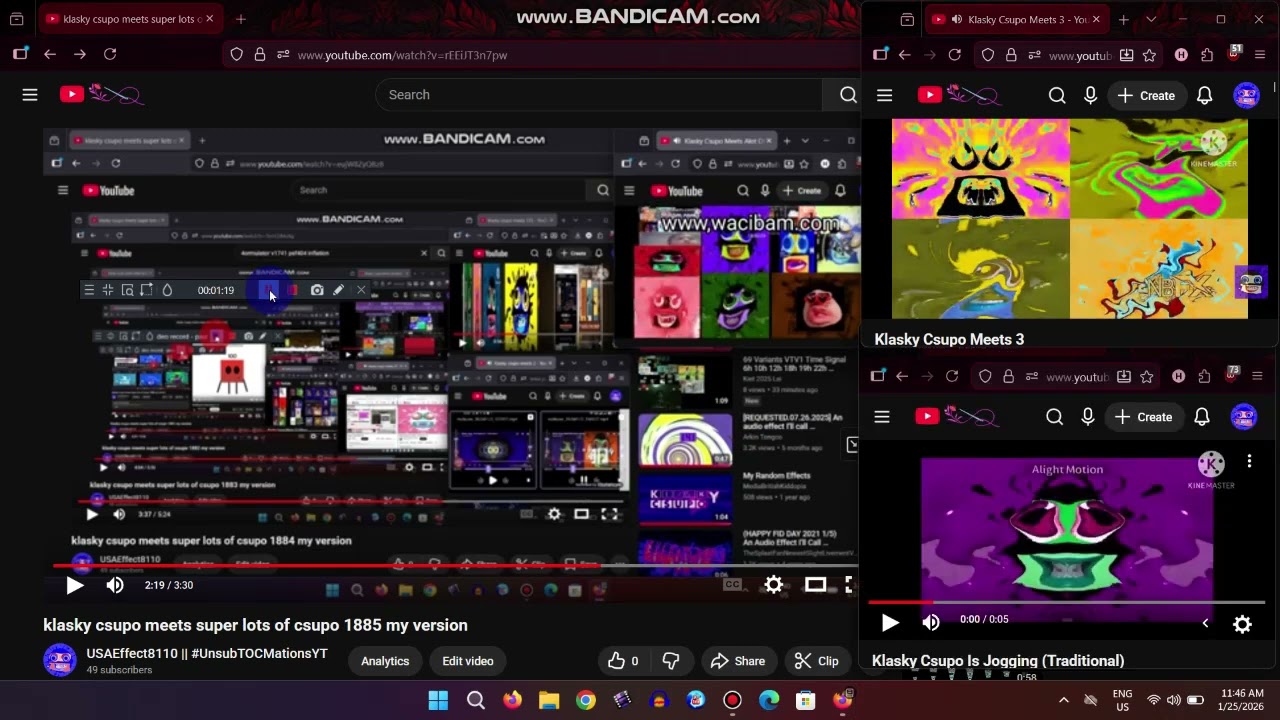Open application menu in bottom-right browser window
Viewport: 1280px width, 720px height.
[1257, 377]
